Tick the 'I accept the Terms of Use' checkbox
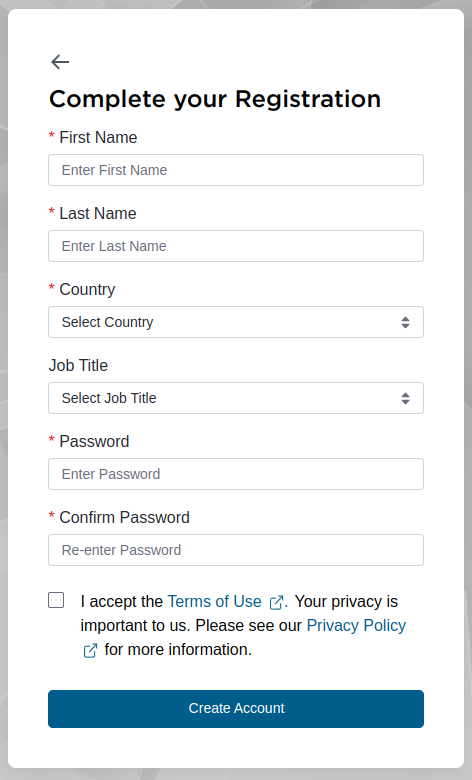Screen dimensions: 472x780 tap(56, 600)
